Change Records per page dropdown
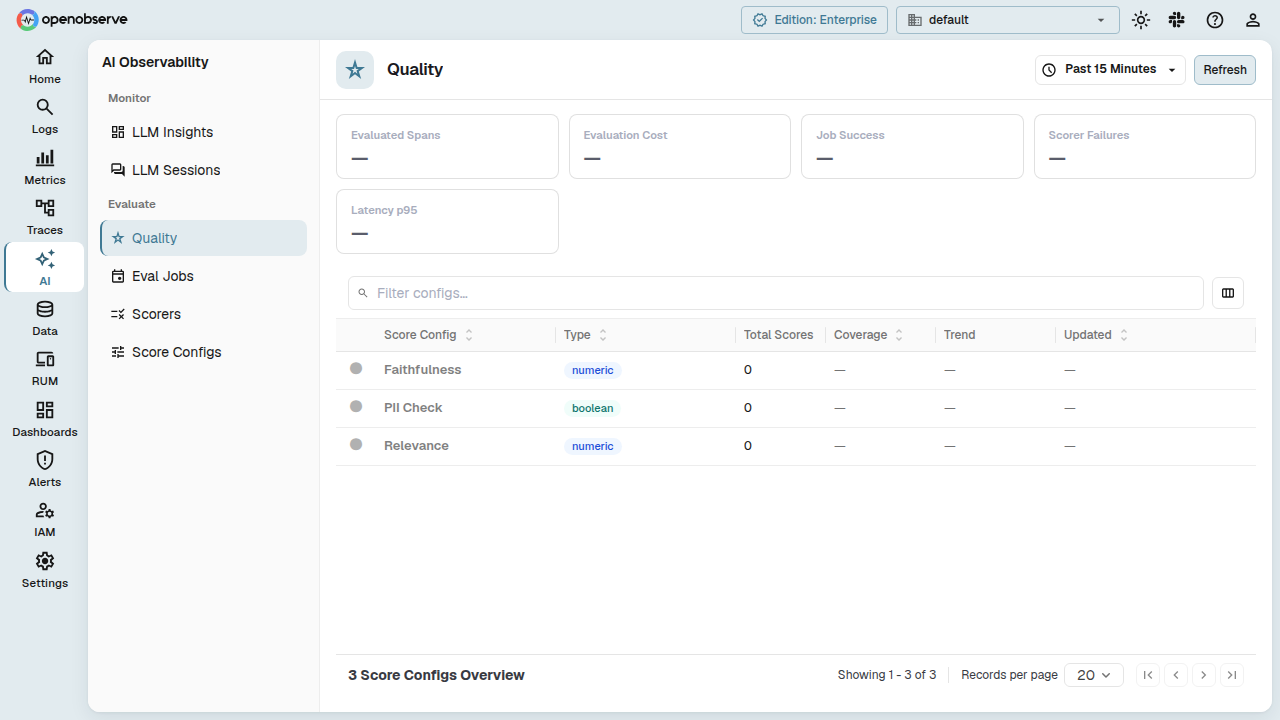Screen dimensions: 1280x720 point(1094,675)
